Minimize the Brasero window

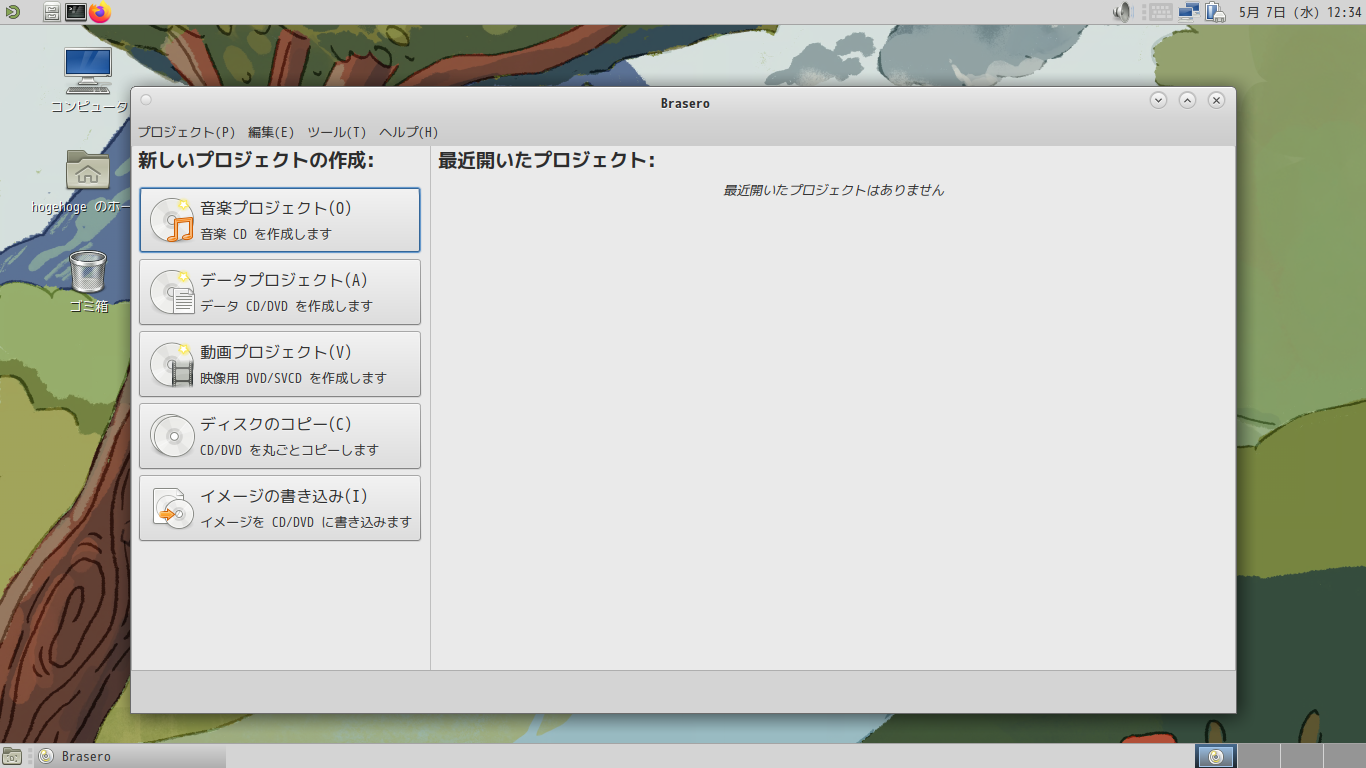click(x=1158, y=100)
